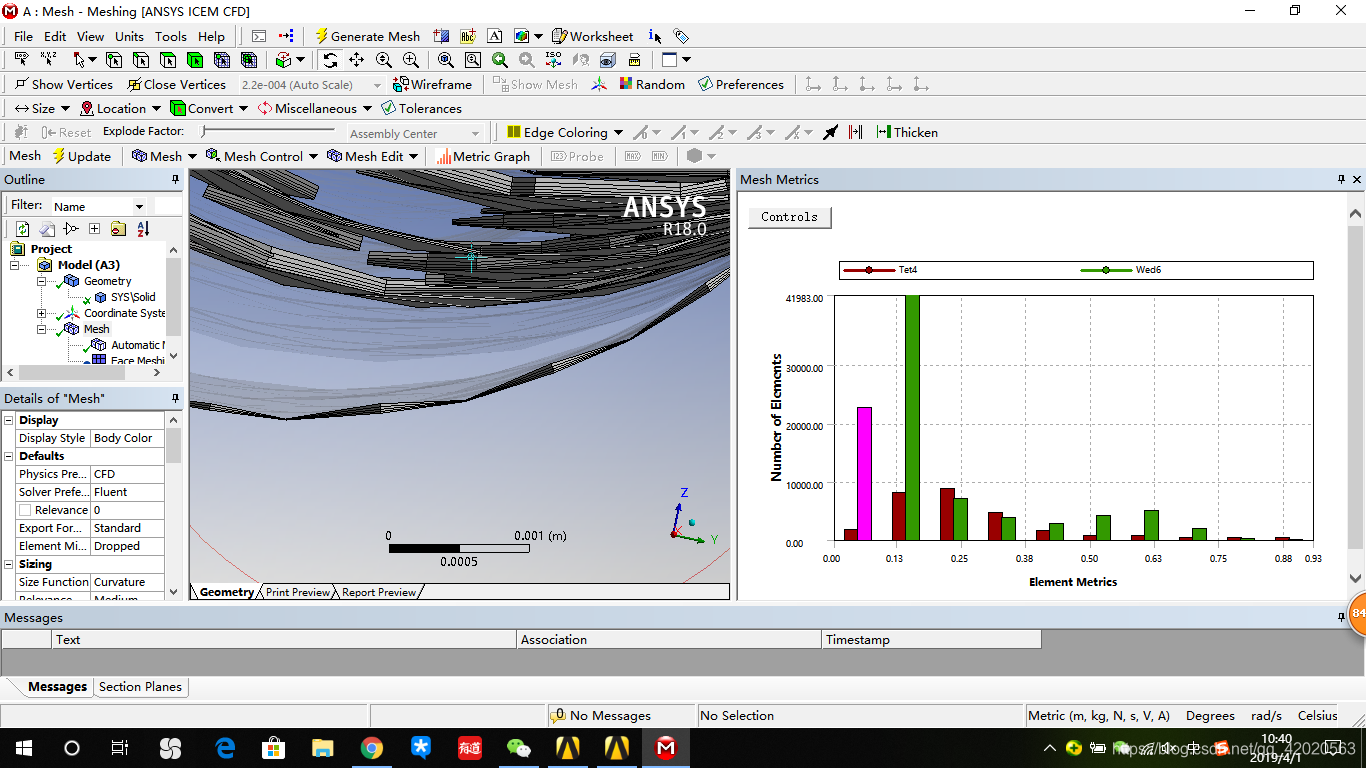Open the Filter Name combo box
This screenshot has height=768, width=1366.
coord(99,206)
